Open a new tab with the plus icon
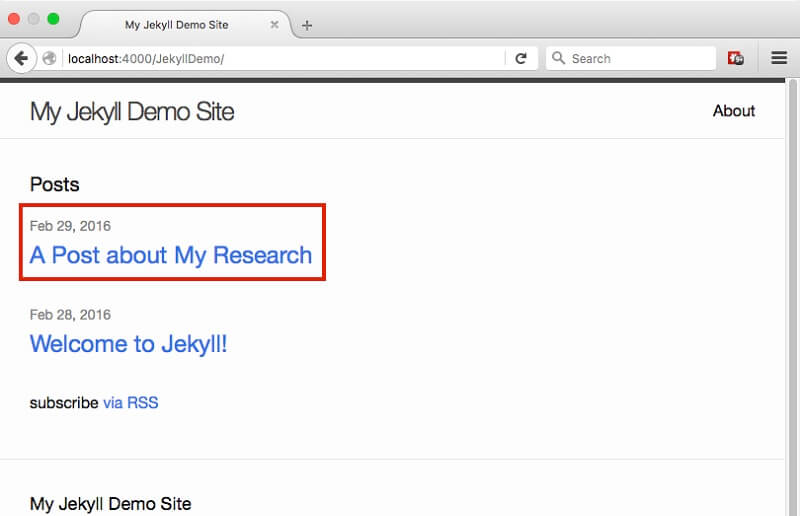This screenshot has height=516, width=800. tap(307, 25)
